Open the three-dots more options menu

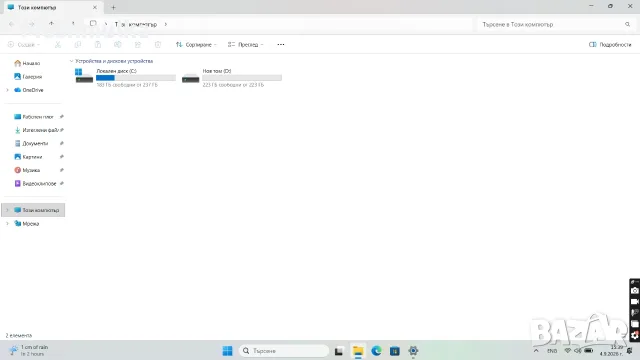281,44
